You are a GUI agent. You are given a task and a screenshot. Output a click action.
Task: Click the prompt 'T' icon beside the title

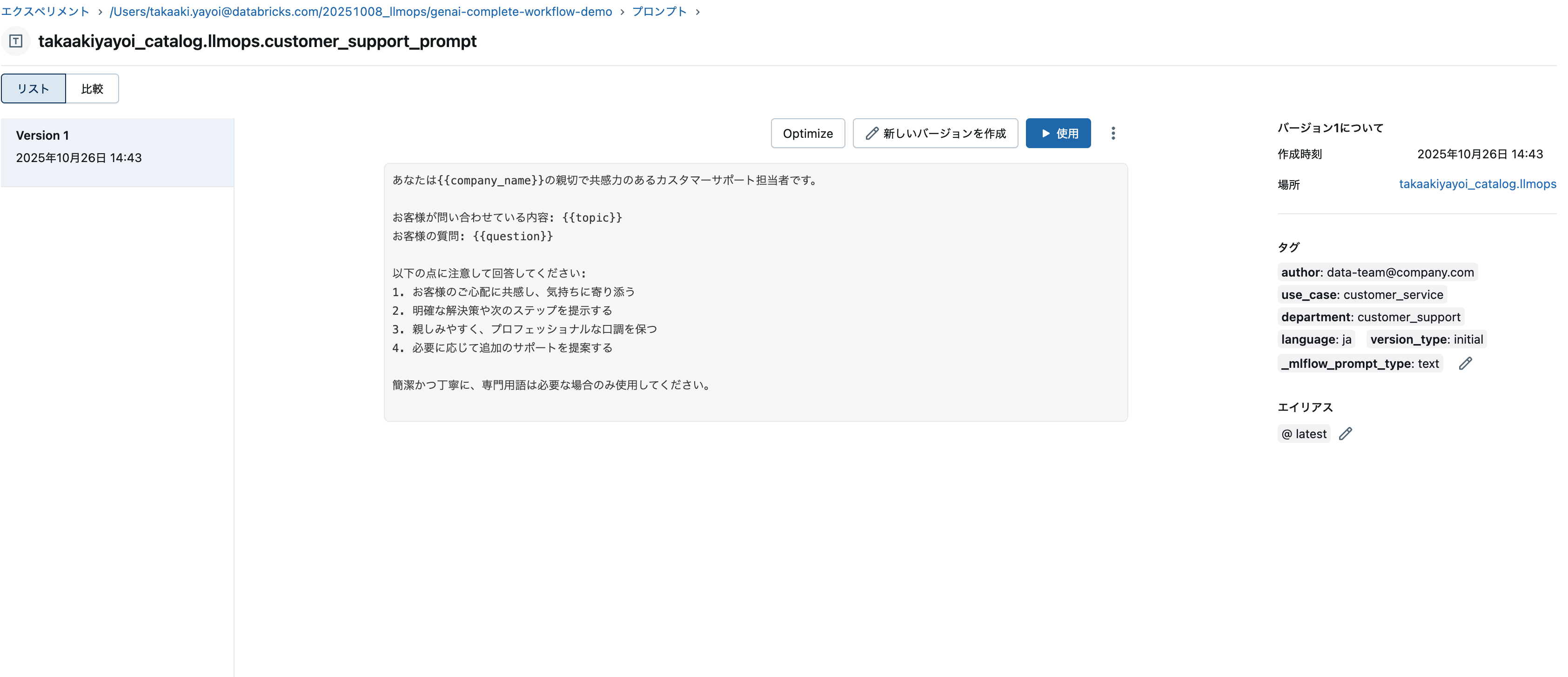tap(16, 41)
